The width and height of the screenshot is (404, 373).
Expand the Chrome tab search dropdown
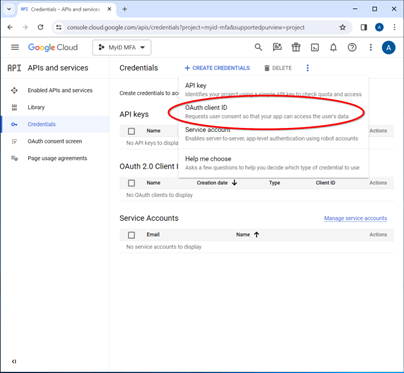(x=9, y=9)
